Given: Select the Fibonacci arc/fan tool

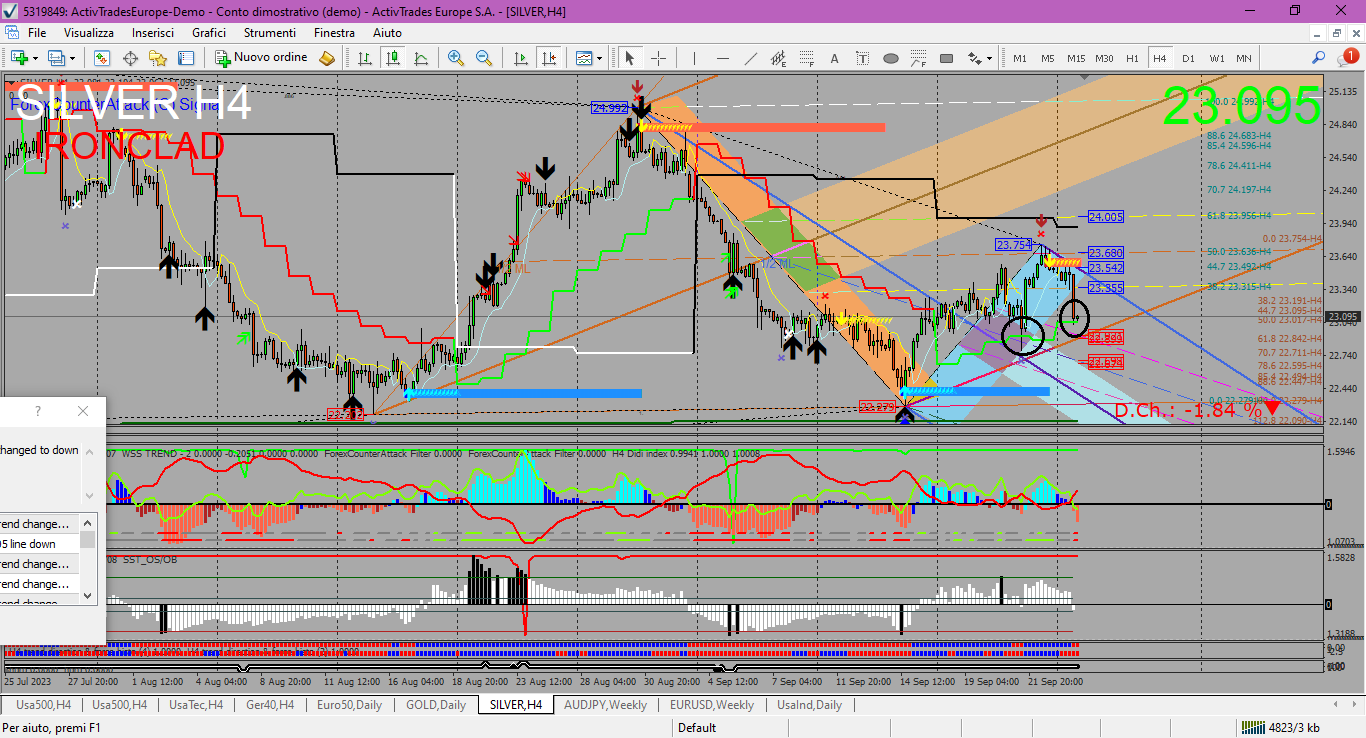Looking at the screenshot, I should [x=919, y=58].
